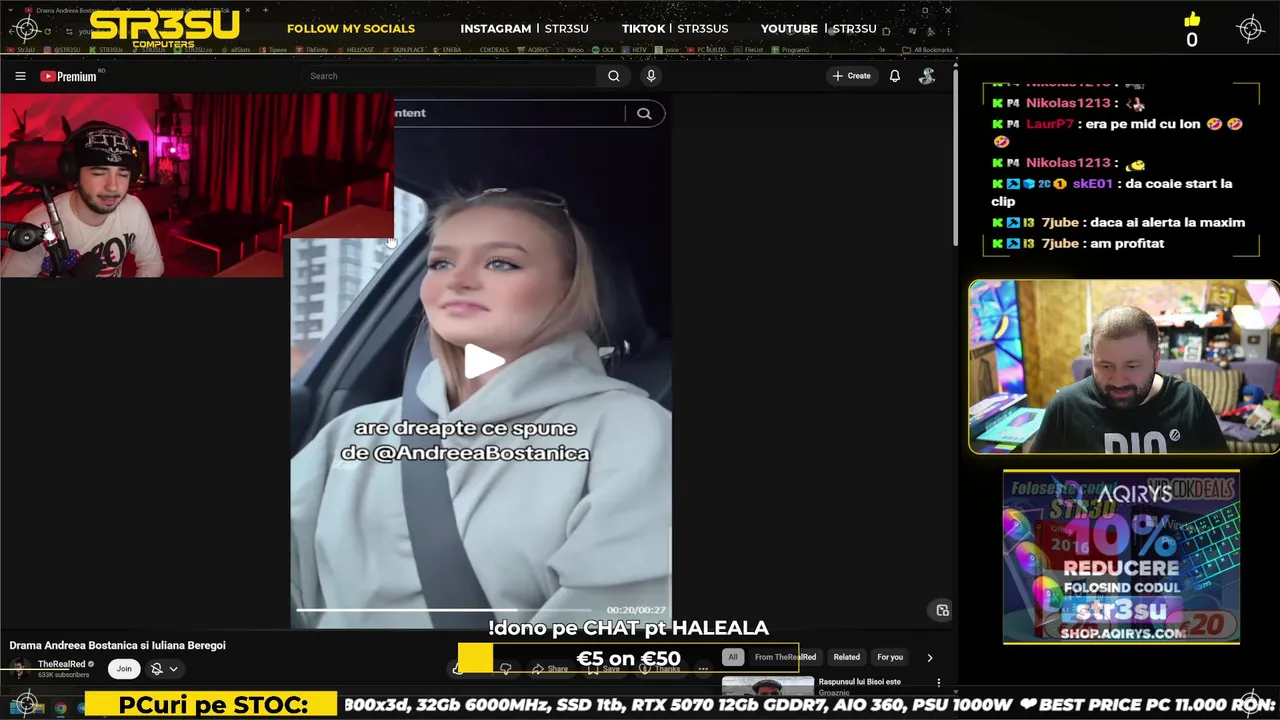Image resolution: width=1280 pixels, height=720 pixels.
Task: Click chat username skE01
Action: pos(1092,183)
